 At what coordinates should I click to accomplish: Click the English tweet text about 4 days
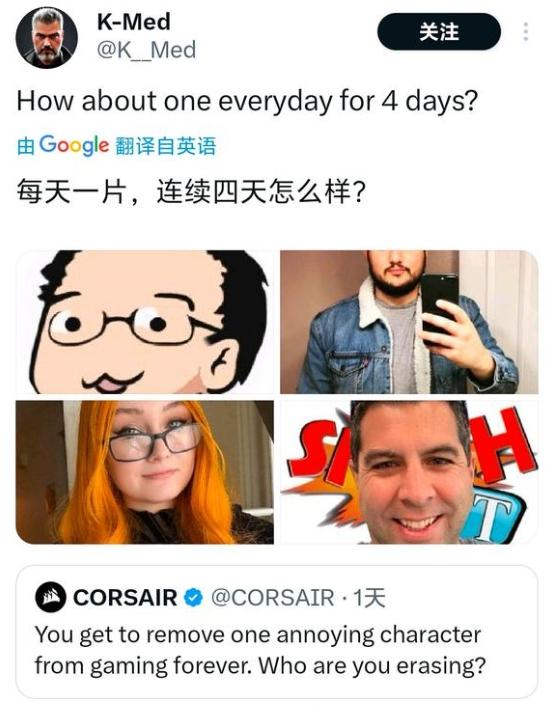click(x=247, y=101)
